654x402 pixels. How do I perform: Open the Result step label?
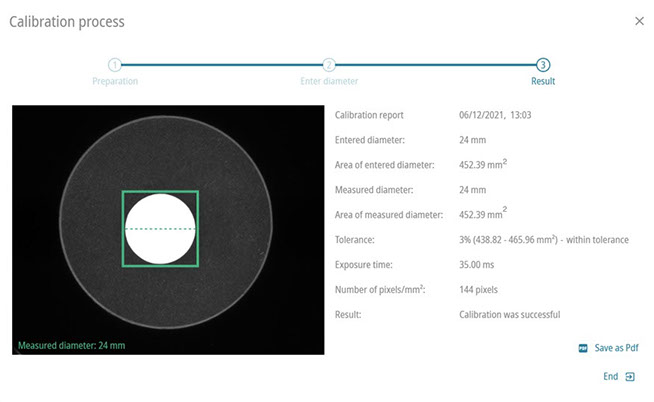[542, 81]
